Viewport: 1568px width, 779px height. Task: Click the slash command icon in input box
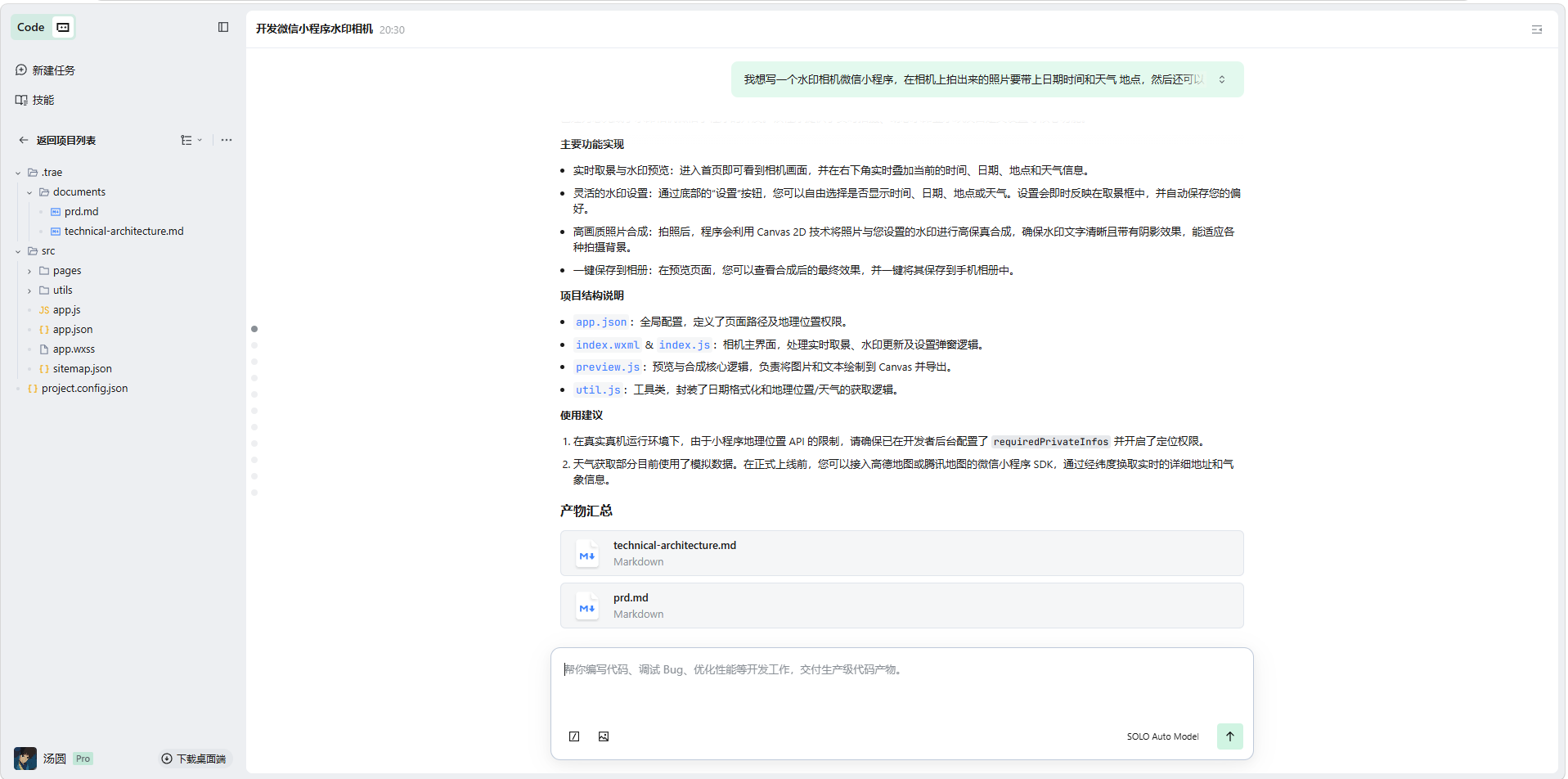click(574, 736)
